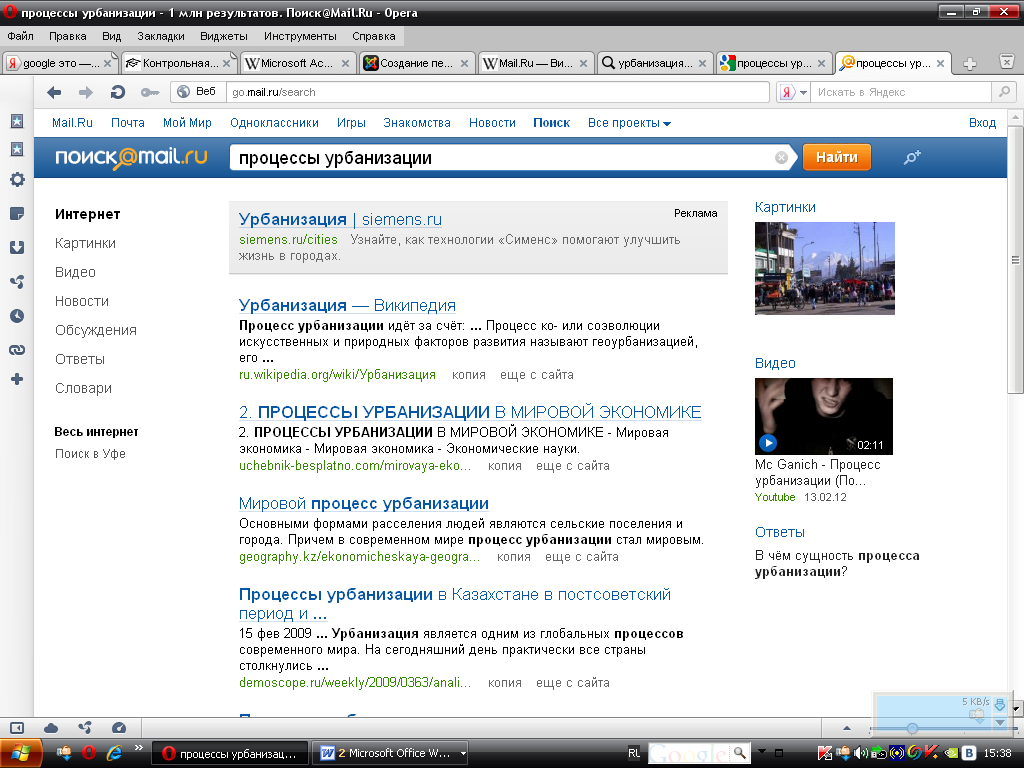The height and width of the screenshot is (768, 1024).
Task: Open еще с сайта for demoscope.ru result
Action: pos(573,682)
